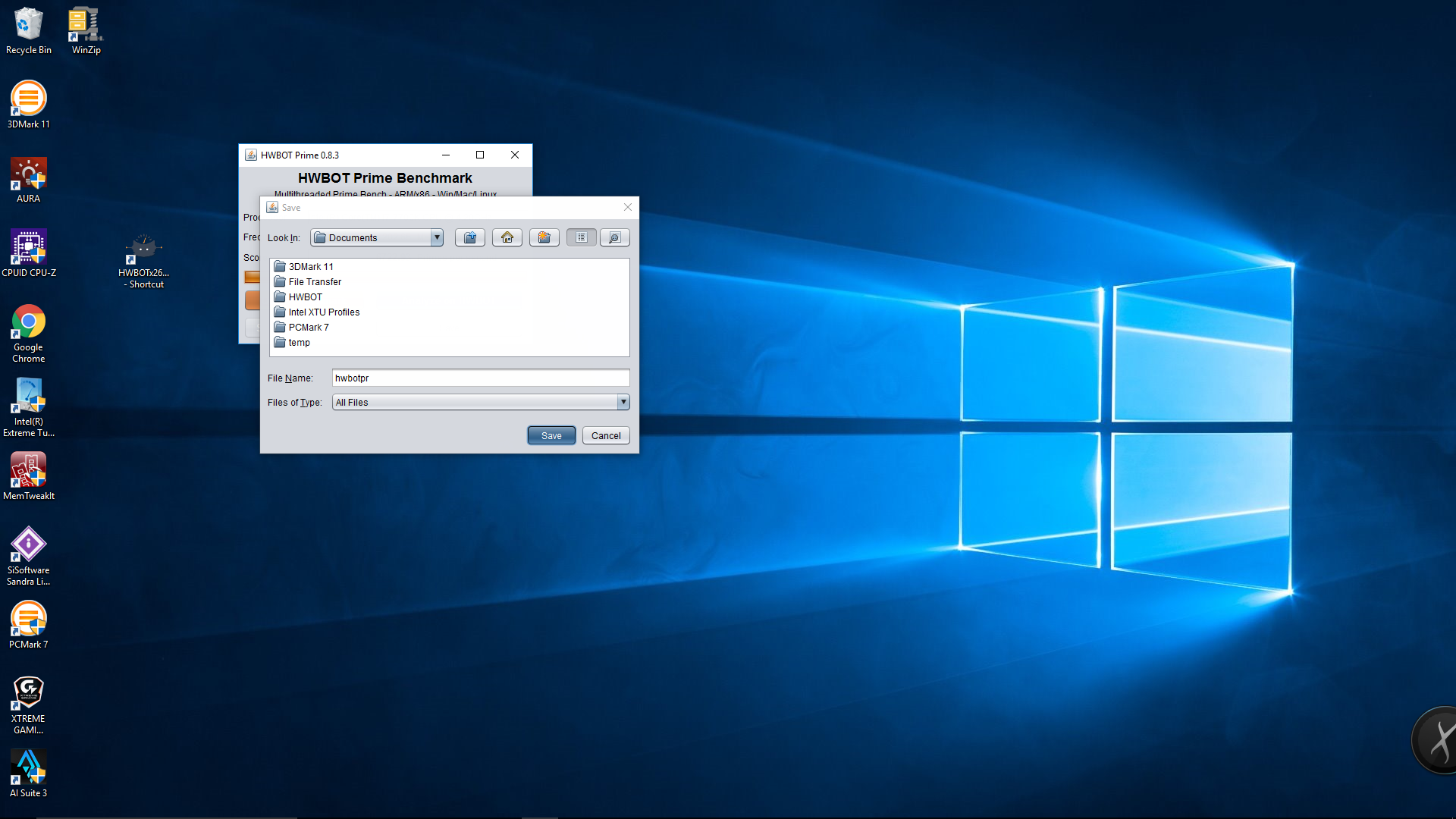This screenshot has height=819, width=1456.
Task: Go to Home folder icon
Action: pos(507,237)
